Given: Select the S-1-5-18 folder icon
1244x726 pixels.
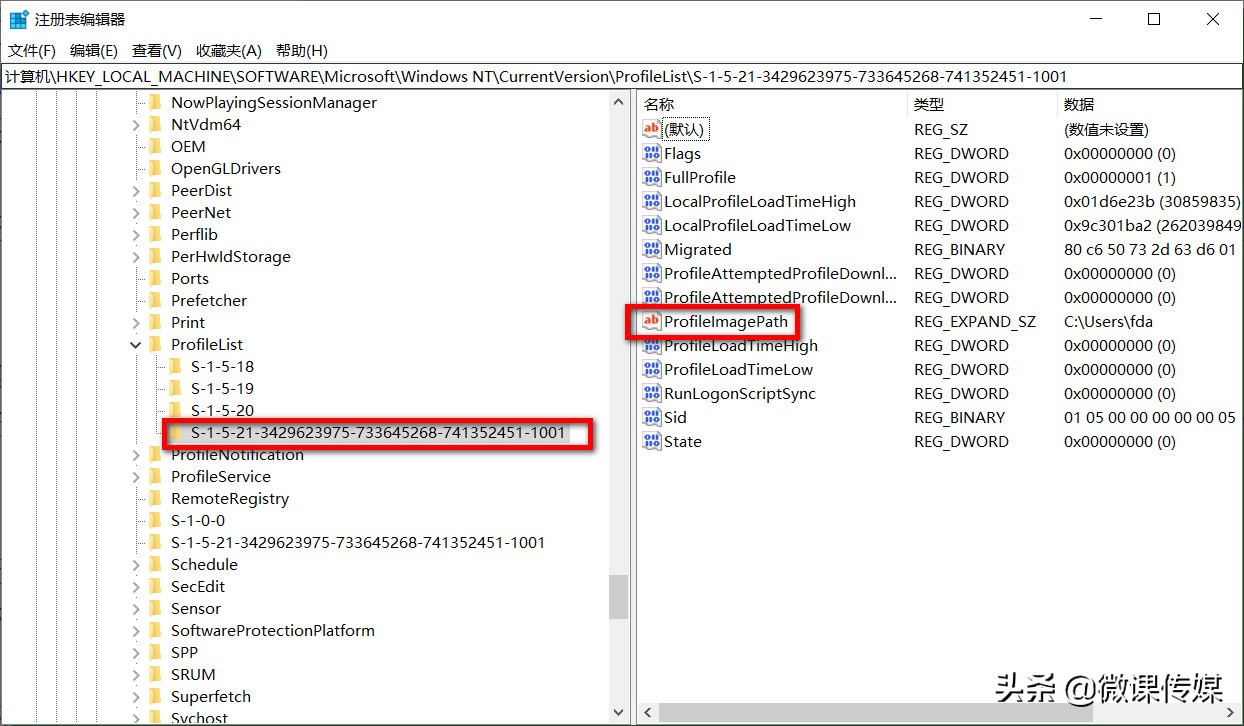Looking at the screenshot, I should coord(175,366).
